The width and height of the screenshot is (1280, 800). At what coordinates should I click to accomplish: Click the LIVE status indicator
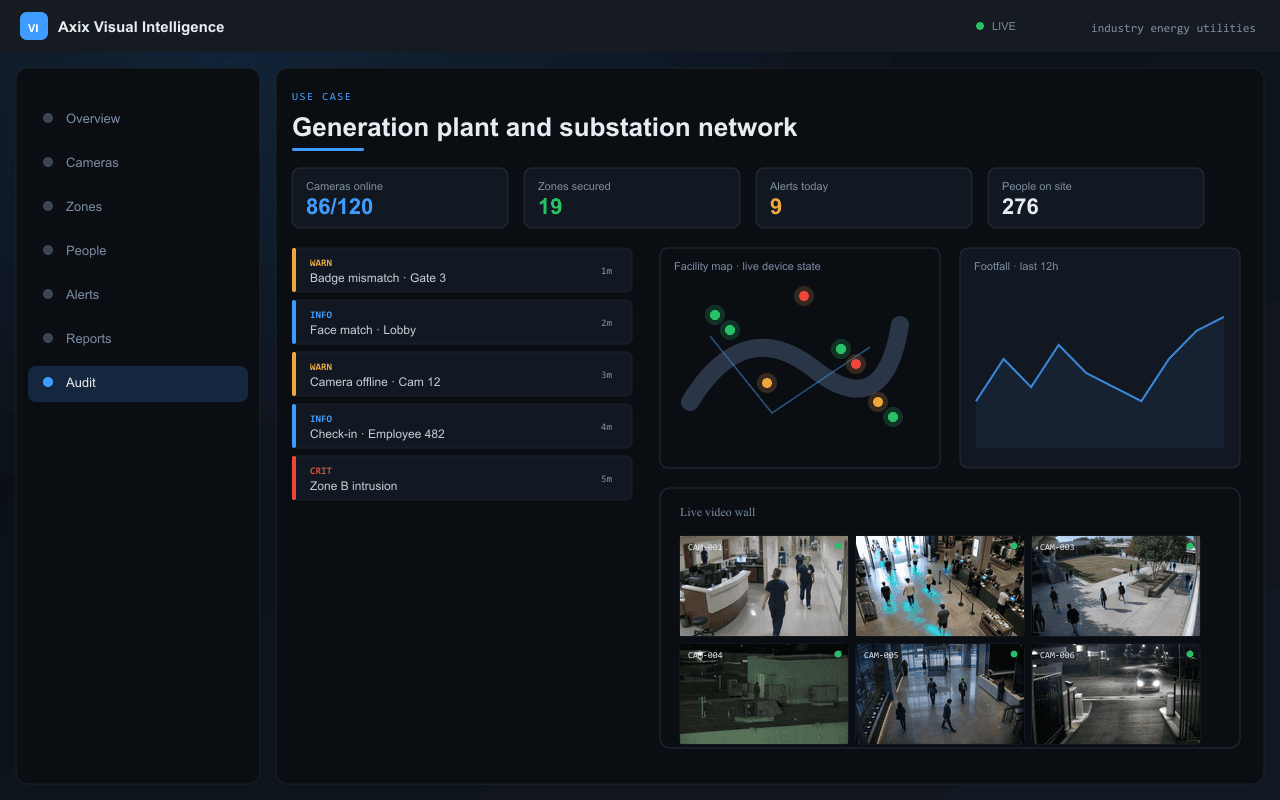click(996, 27)
